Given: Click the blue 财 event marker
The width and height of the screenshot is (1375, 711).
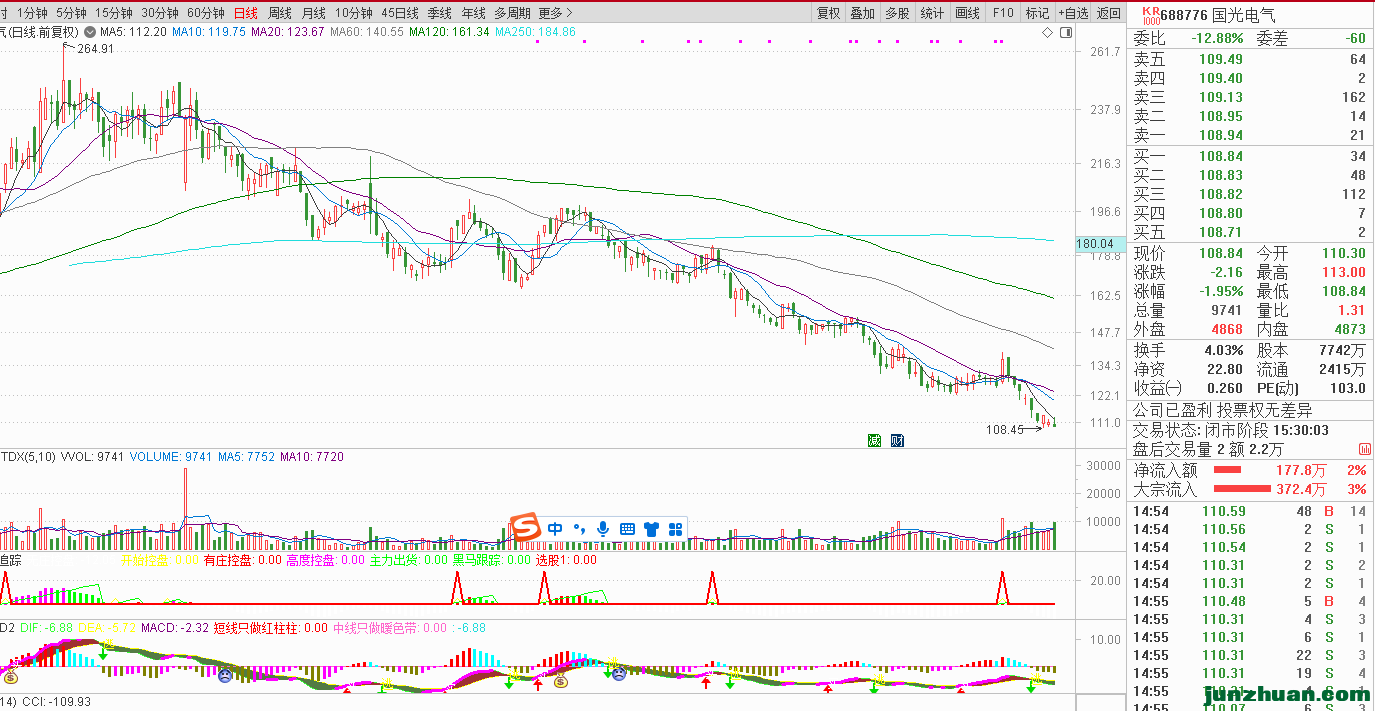Looking at the screenshot, I should [897, 440].
